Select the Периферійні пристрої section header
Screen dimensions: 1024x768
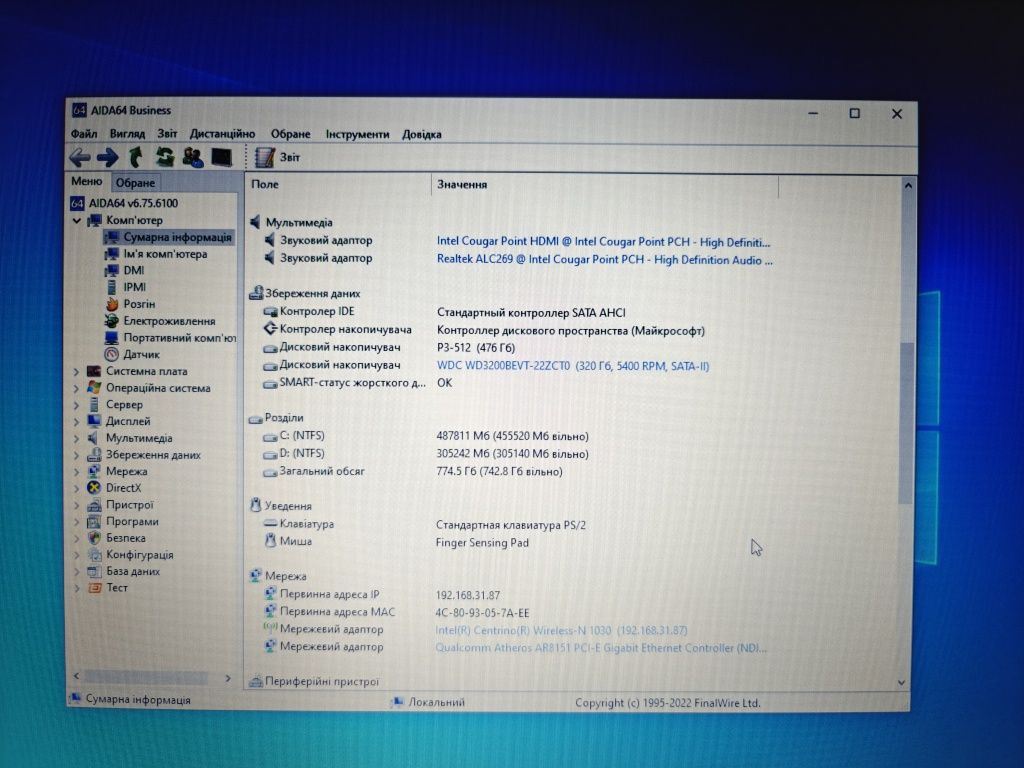click(321, 682)
